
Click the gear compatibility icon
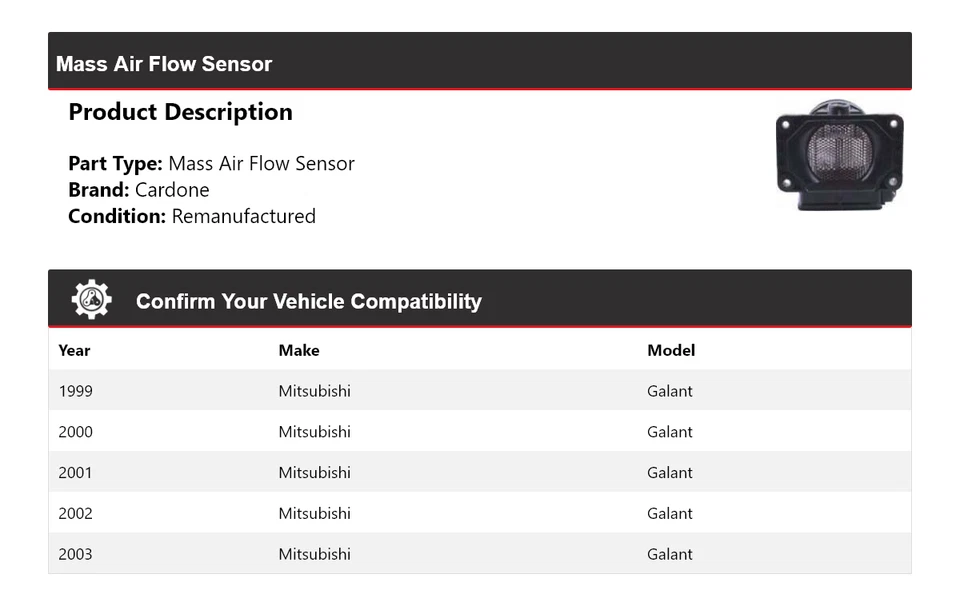point(91,300)
